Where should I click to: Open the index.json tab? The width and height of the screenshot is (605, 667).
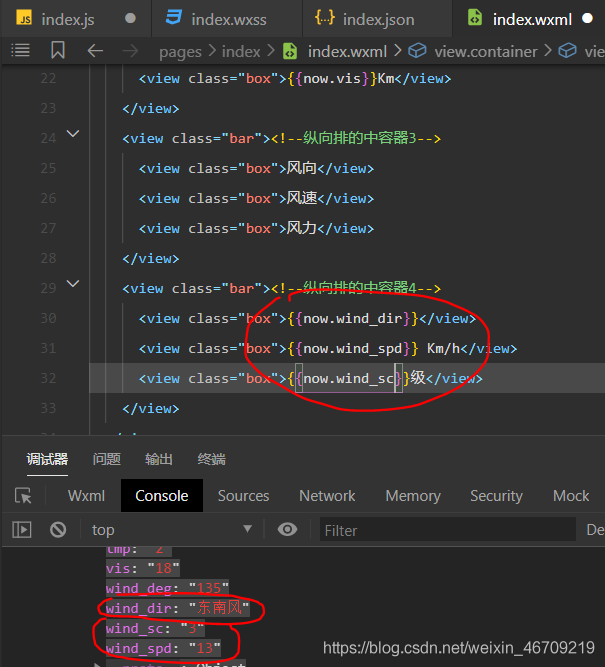(377, 19)
